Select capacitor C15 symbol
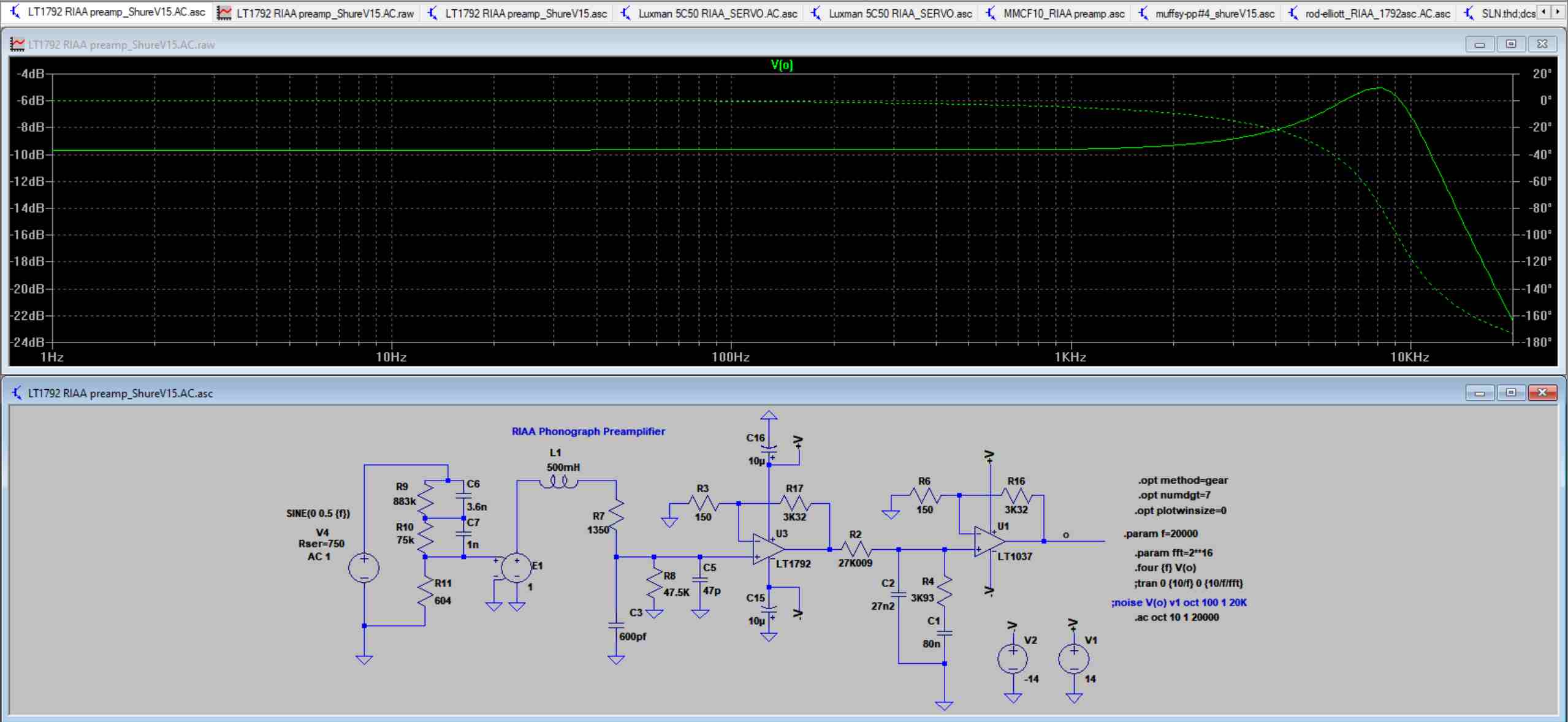The width and height of the screenshot is (1568, 722). click(x=769, y=609)
